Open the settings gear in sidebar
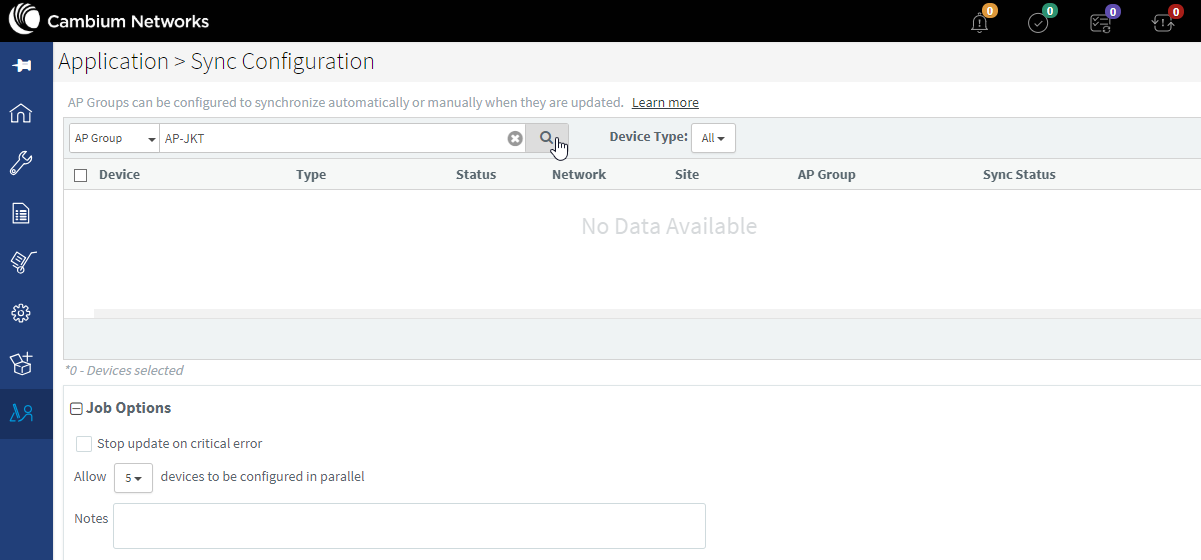Viewport: 1201px width, 560px height. [x=21, y=313]
